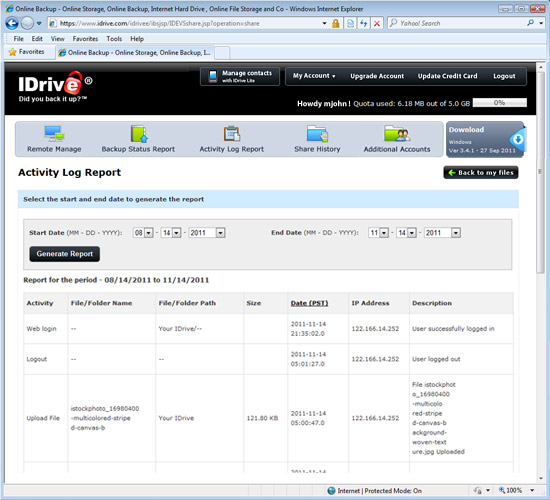Open Remote Manage computer icon
Screen dimensions: 550x500
click(x=54, y=134)
